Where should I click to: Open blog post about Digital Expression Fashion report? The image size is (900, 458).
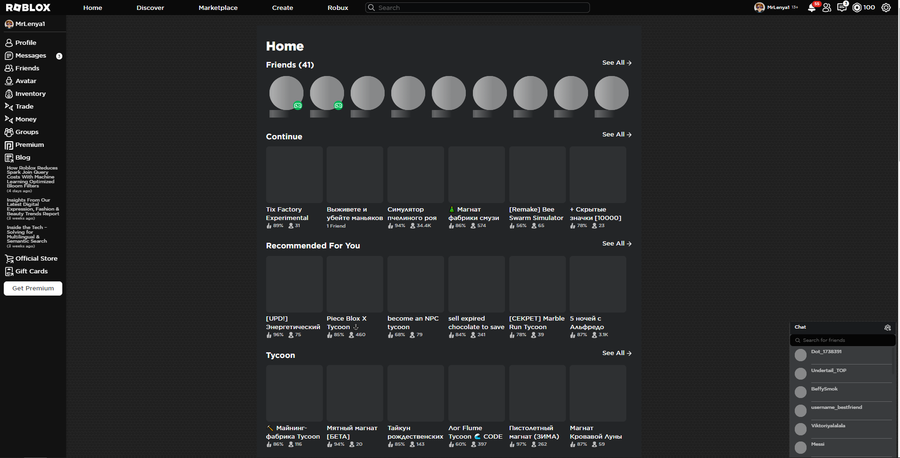pos(33,209)
